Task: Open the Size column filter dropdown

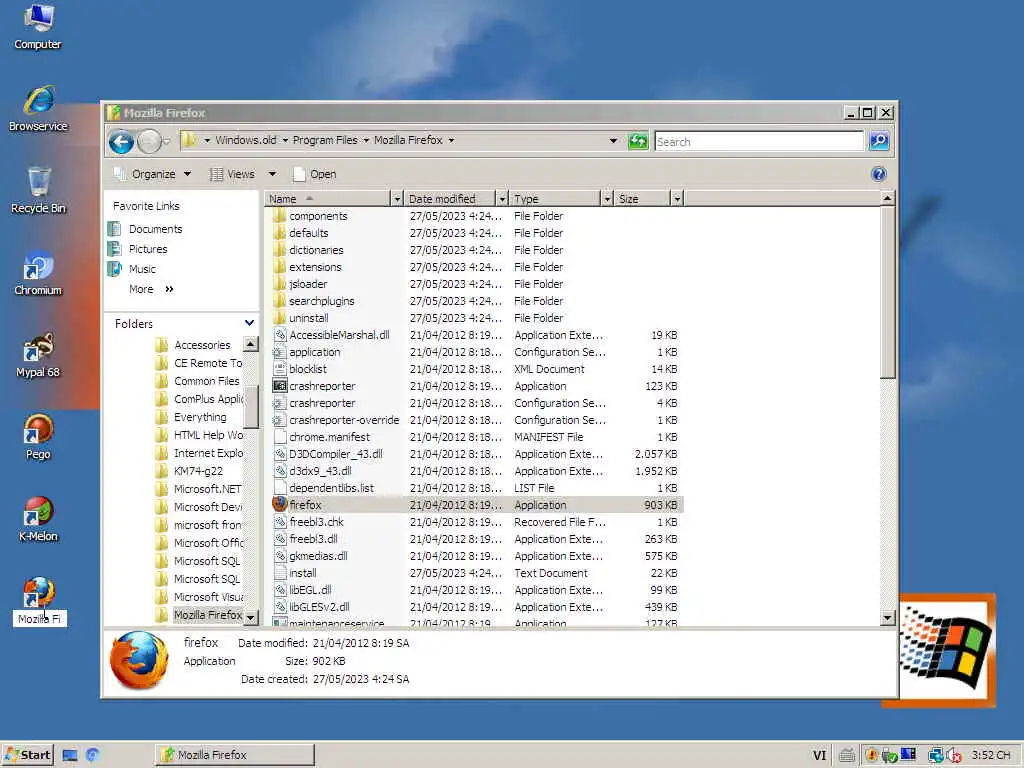Action: (677, 198)
